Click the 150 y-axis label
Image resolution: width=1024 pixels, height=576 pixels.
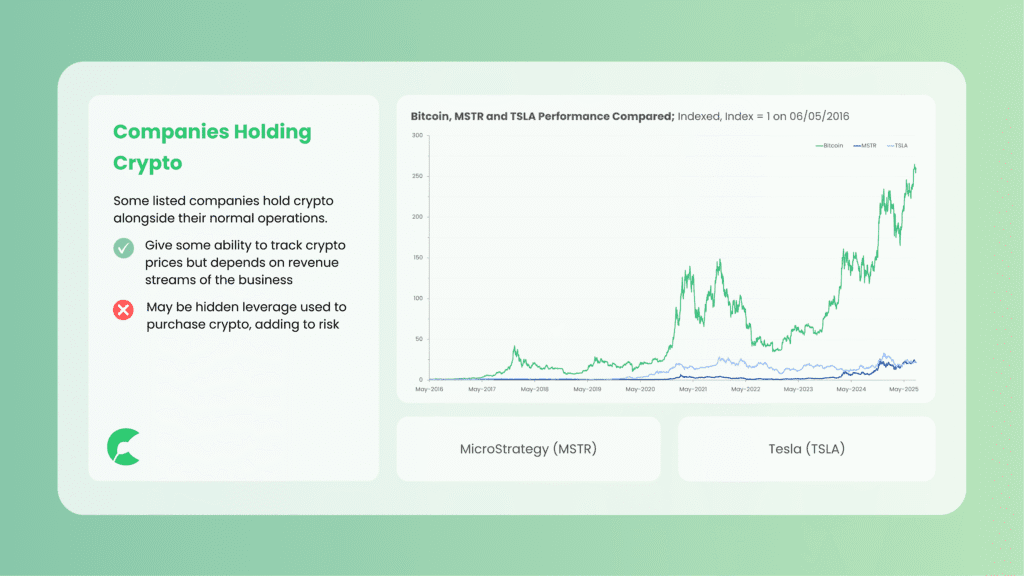[417, 257]
